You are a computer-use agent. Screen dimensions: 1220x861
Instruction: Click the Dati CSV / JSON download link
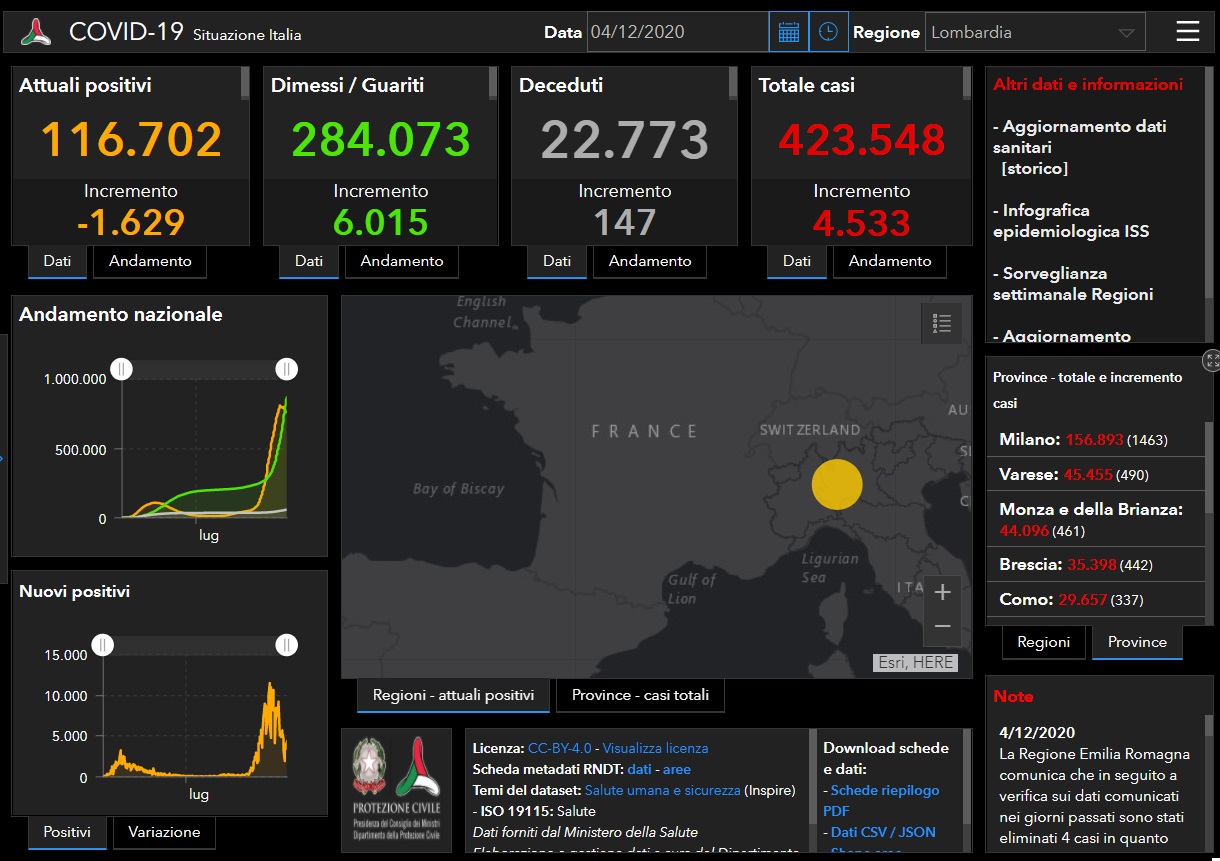click(x=883, y=832)
